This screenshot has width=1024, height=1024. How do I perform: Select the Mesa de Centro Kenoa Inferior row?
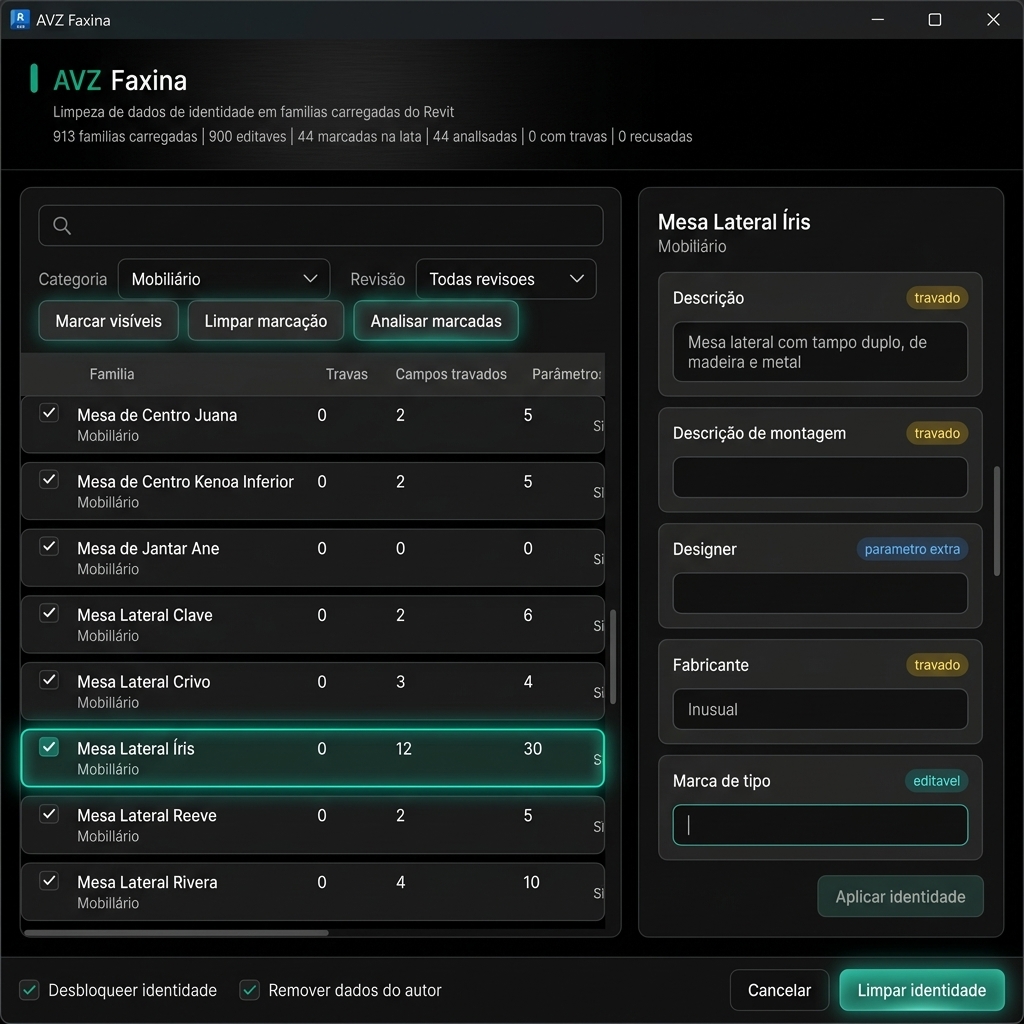313,491
